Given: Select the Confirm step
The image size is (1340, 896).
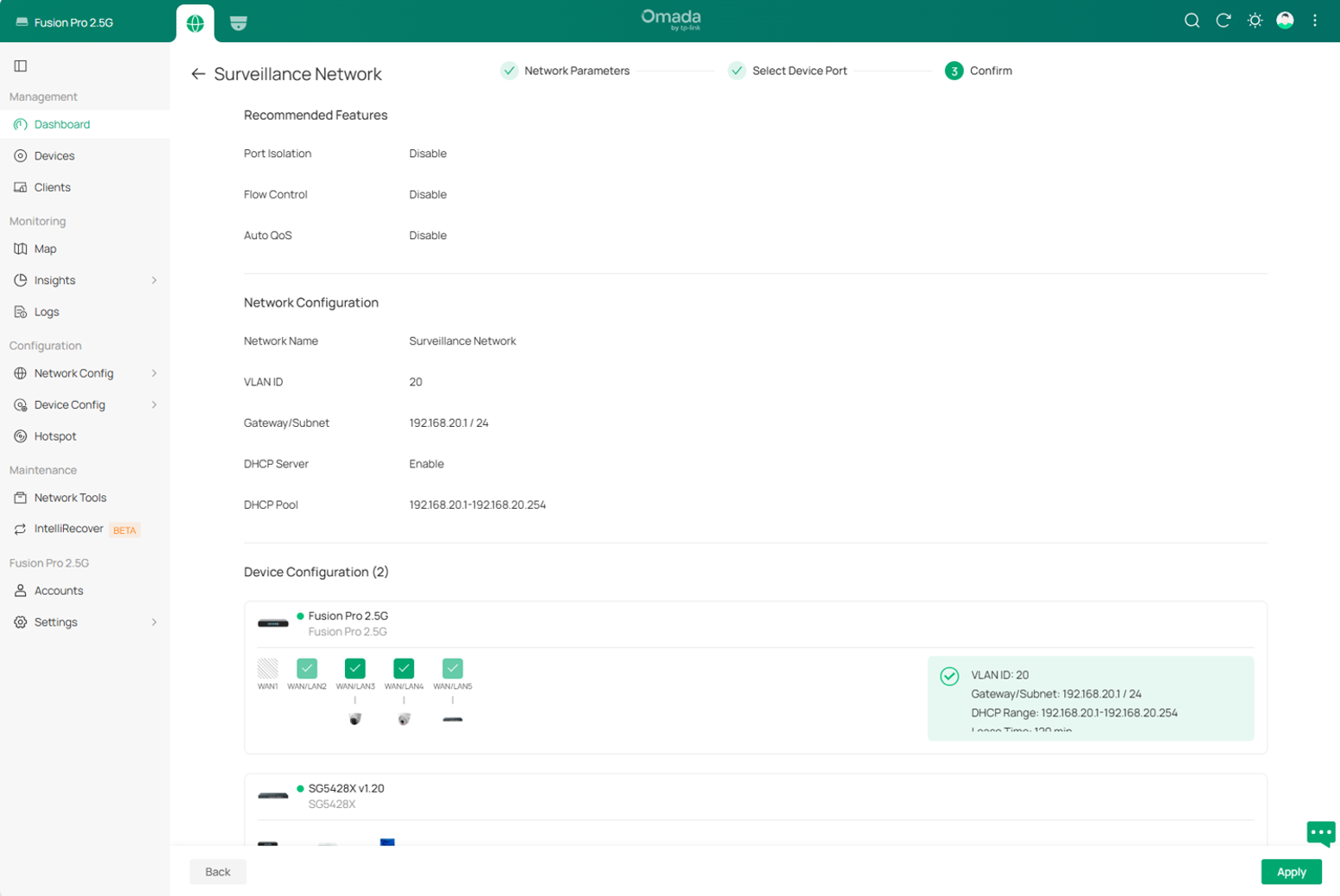Looking at the screenshot, I should point(979,71).
